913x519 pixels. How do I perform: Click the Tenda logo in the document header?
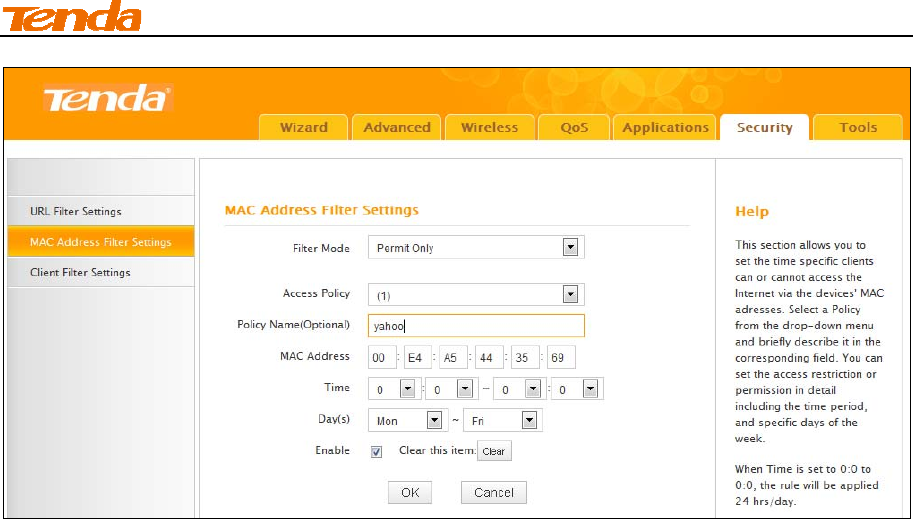tap(72, 16)
